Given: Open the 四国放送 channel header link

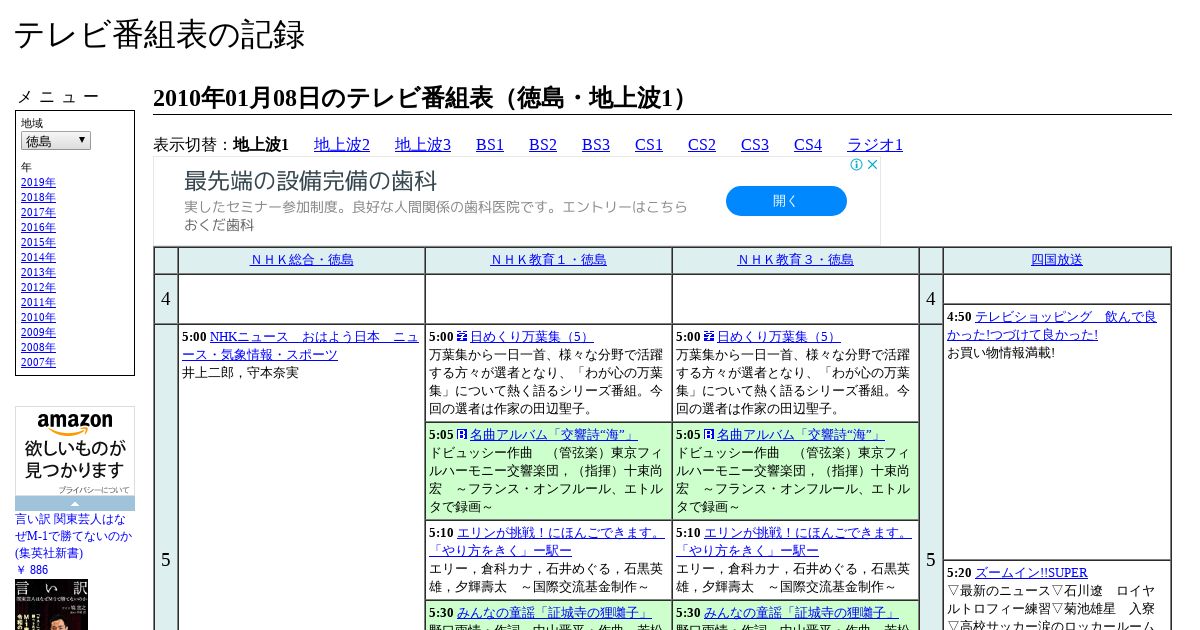Looking at the screenshot, I should pos(1057,260).
